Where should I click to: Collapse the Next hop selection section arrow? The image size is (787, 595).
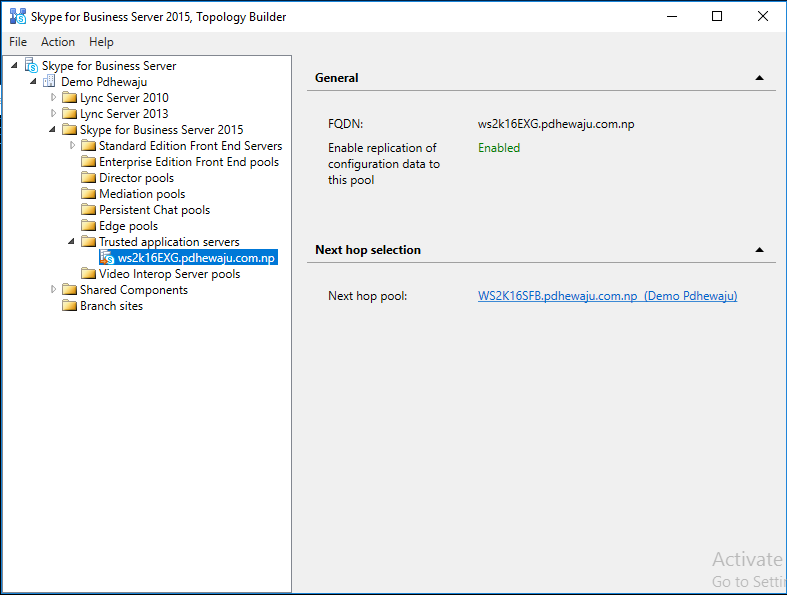[x=759, y=250]
